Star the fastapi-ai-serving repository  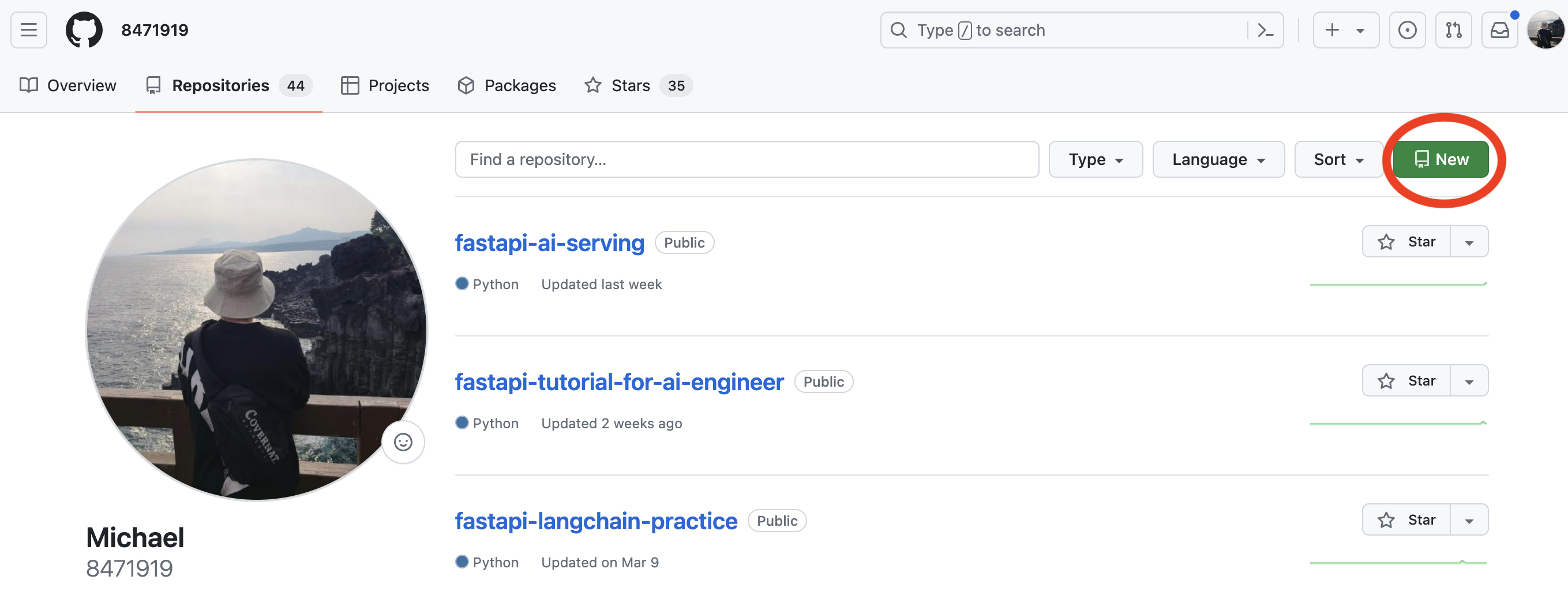point(1406,242)
